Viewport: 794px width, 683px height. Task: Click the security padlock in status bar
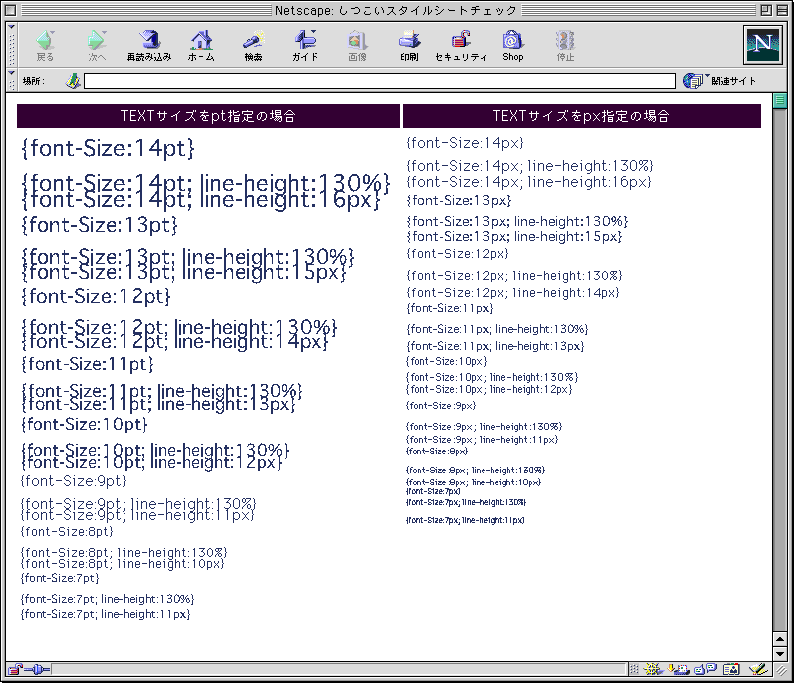[15, 669]
